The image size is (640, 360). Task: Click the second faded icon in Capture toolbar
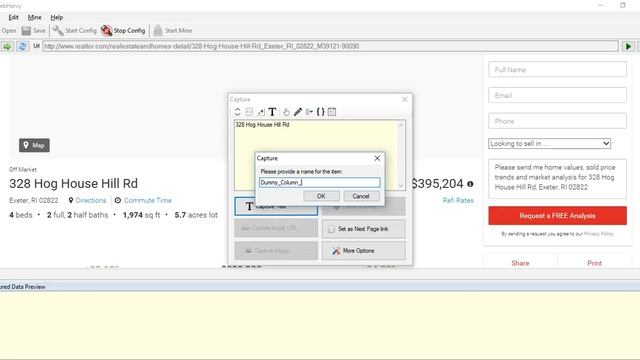click(x=249, y=112)
